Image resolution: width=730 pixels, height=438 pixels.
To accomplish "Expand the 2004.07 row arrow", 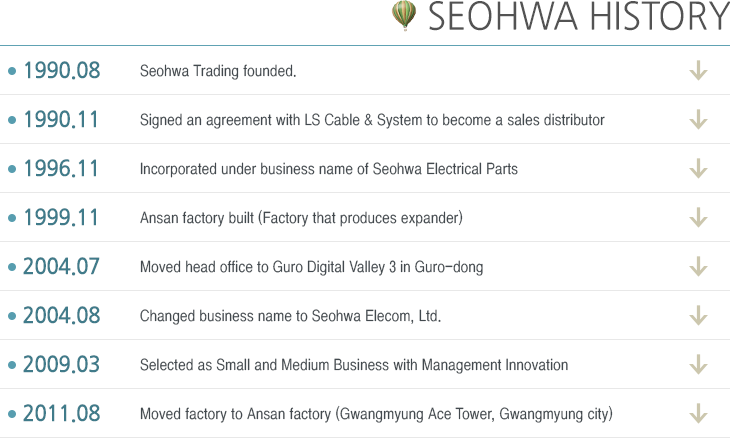I will [698, 267].
